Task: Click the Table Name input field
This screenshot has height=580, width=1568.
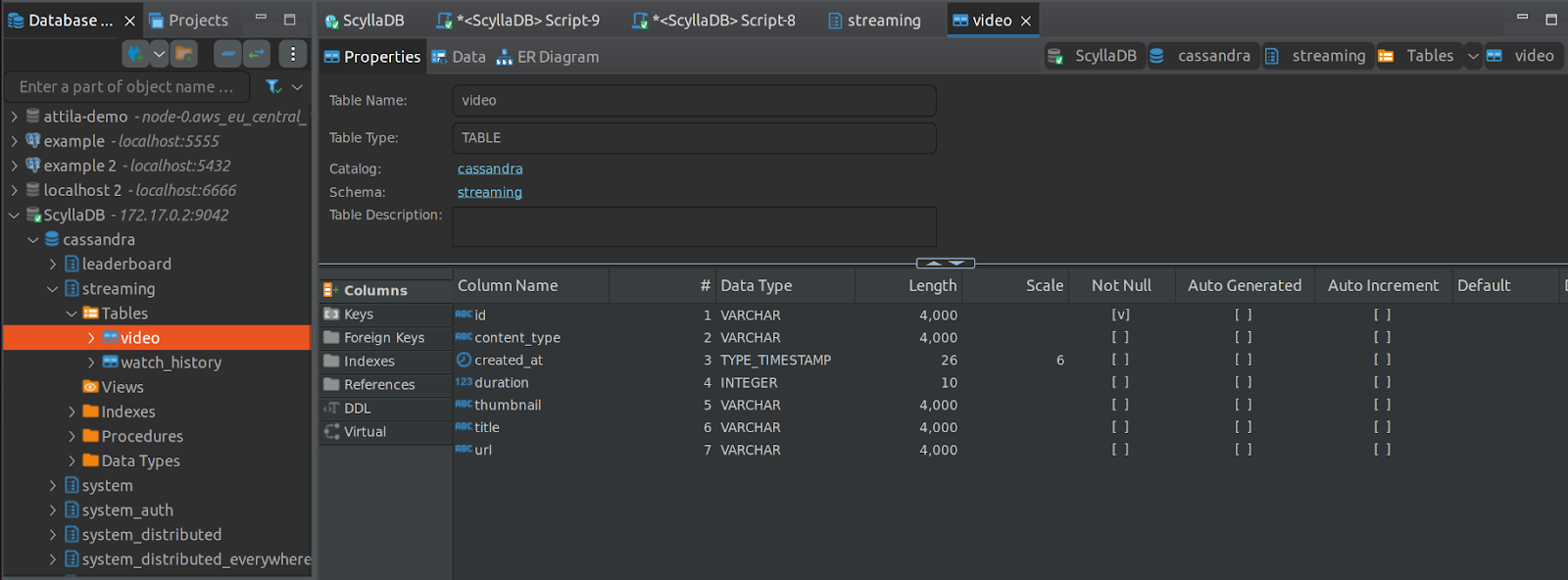Action: (694, 100)
